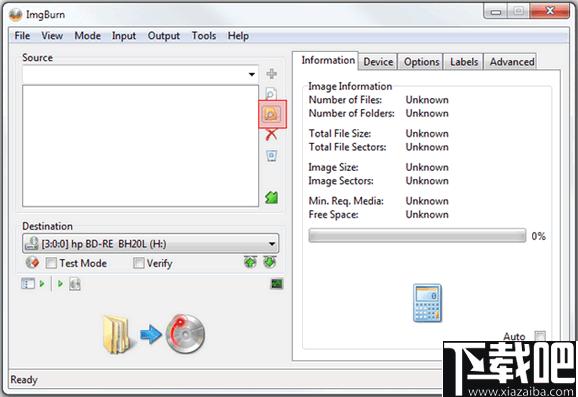Click the green disc layout editor icon

271,198
